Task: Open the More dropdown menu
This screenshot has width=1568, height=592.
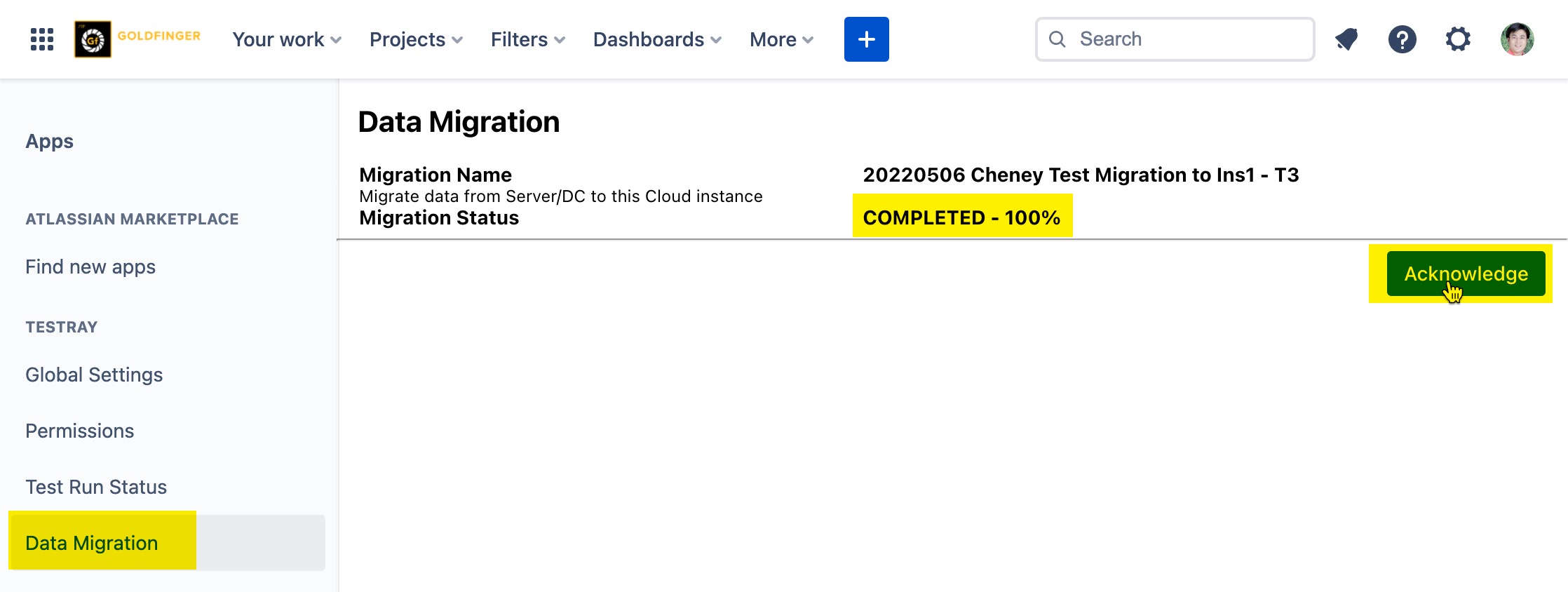Action: (x=781, y=39)
